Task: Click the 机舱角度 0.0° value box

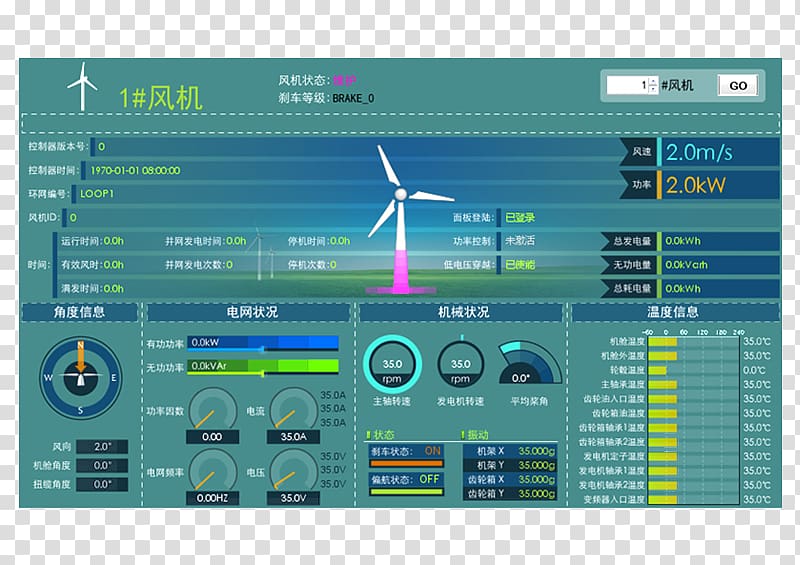Action: coord(102,465)
